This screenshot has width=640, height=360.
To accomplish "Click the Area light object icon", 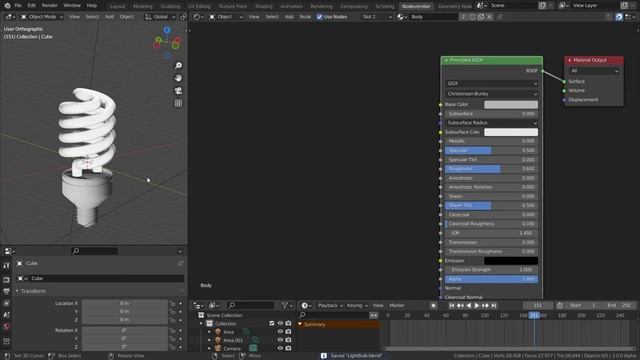I will (x=218, y=332).
